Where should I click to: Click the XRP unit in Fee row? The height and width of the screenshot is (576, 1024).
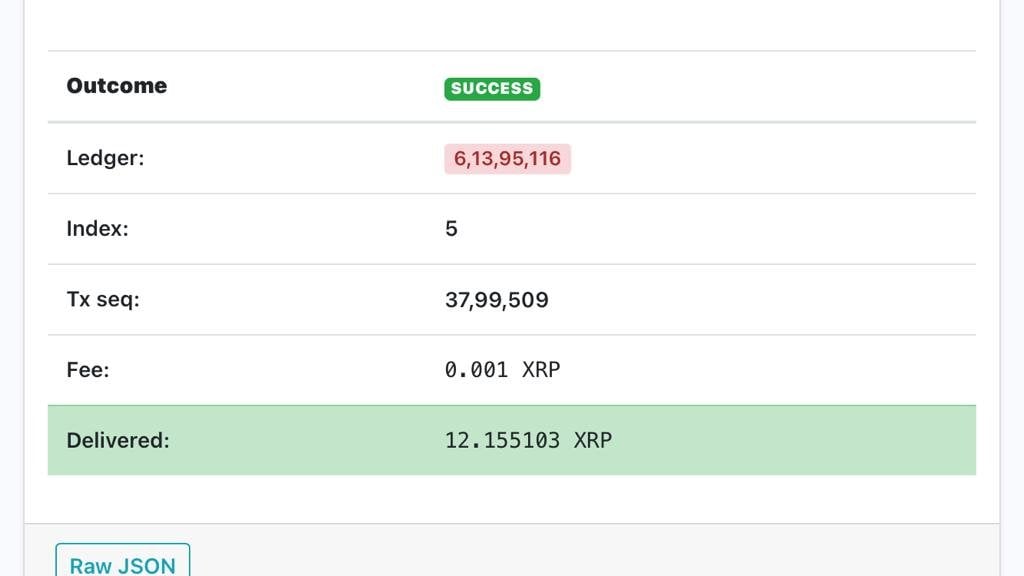(541, 370)
